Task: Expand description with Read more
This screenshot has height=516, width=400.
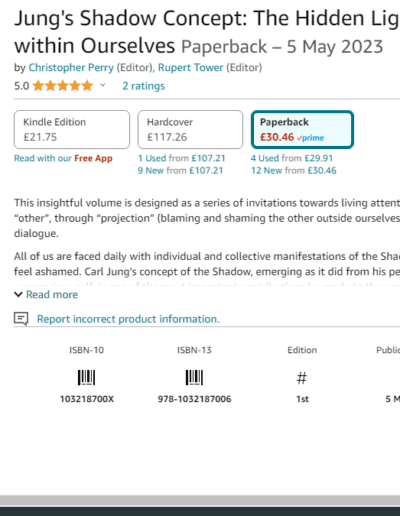Action: 52,294
